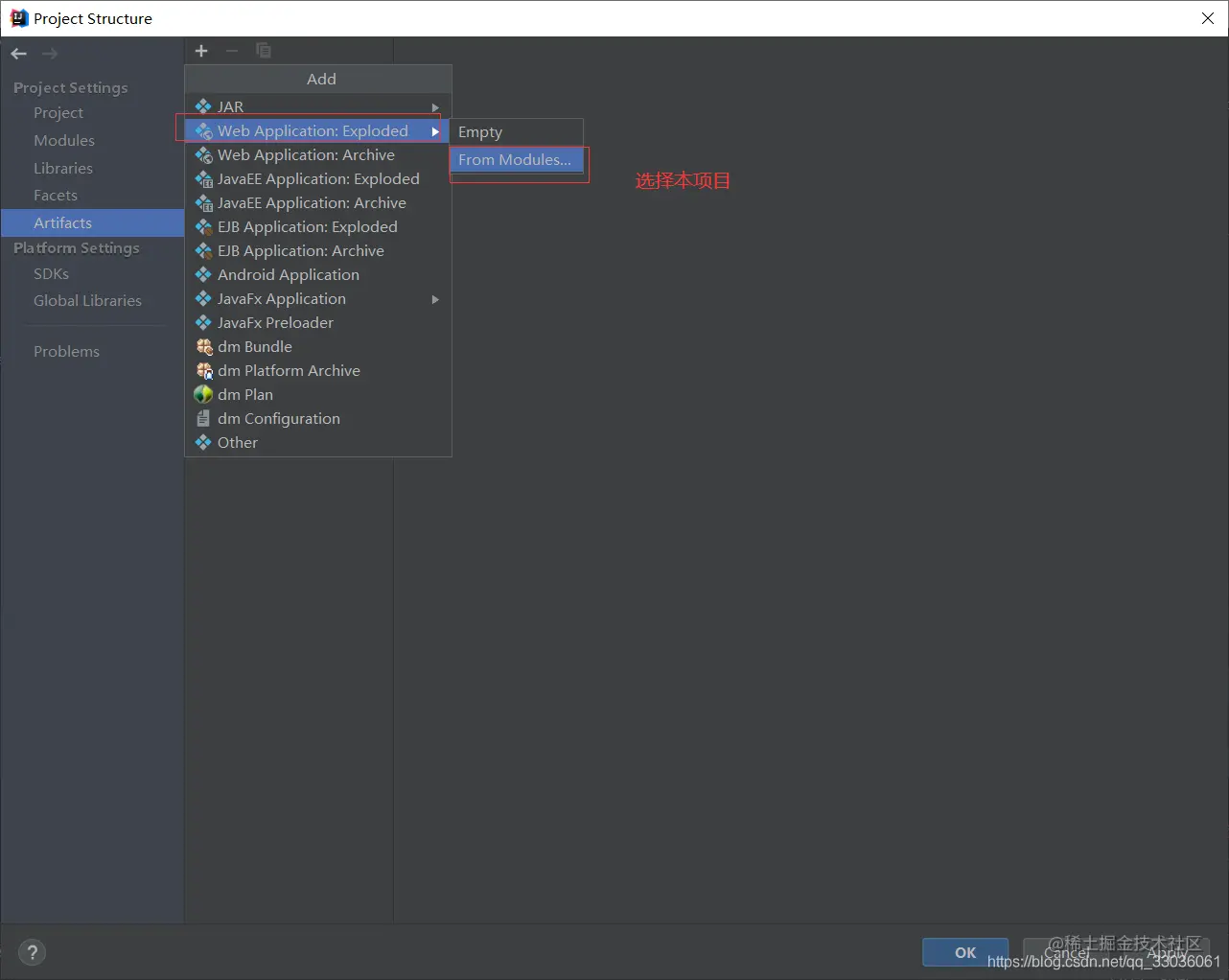Click the Cancel button
Screen dimensions: 1229x980
pyautogui.click(x=1066, y=952)
